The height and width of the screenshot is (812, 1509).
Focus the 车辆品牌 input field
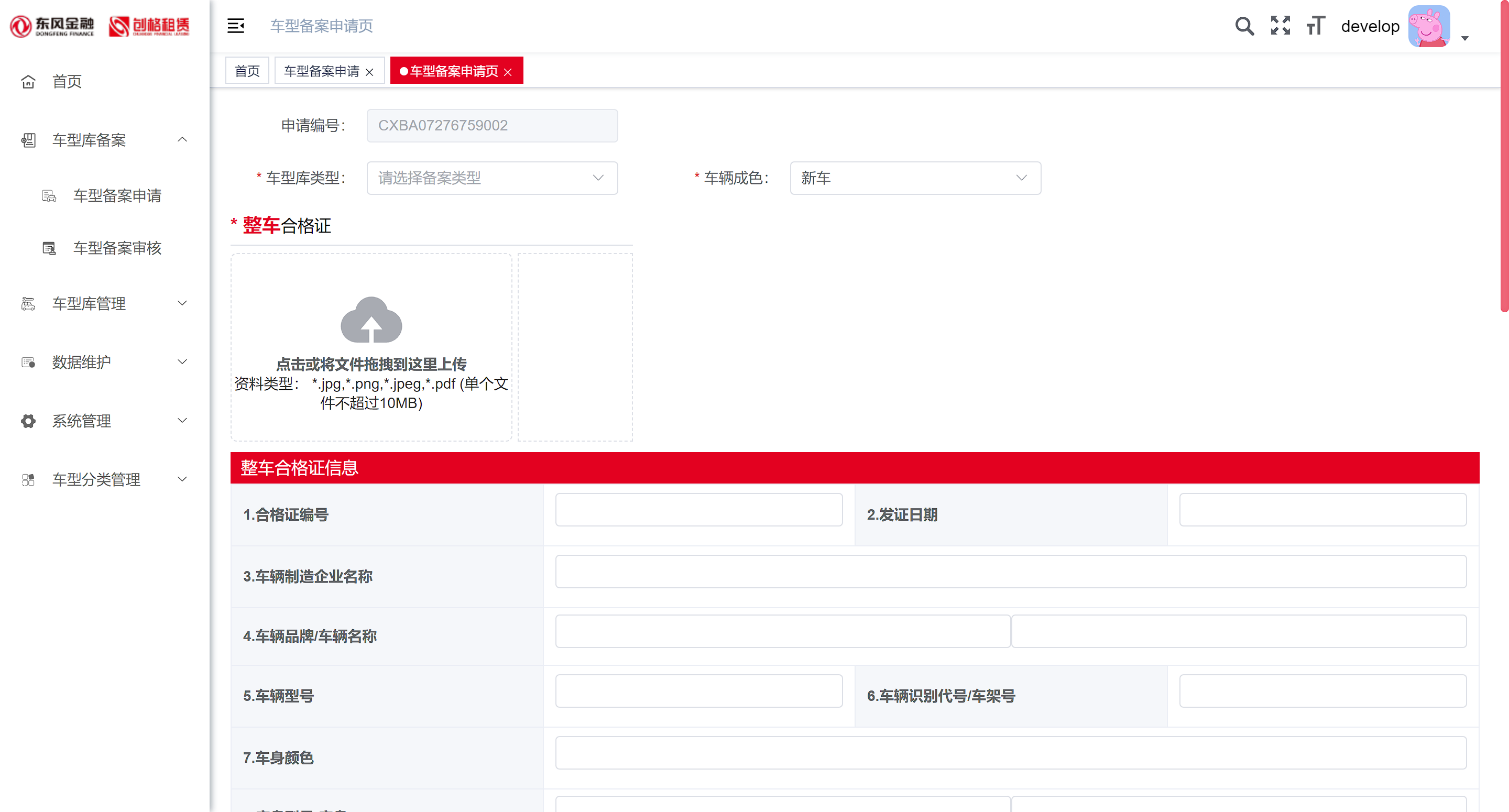(x=783, y=631)
